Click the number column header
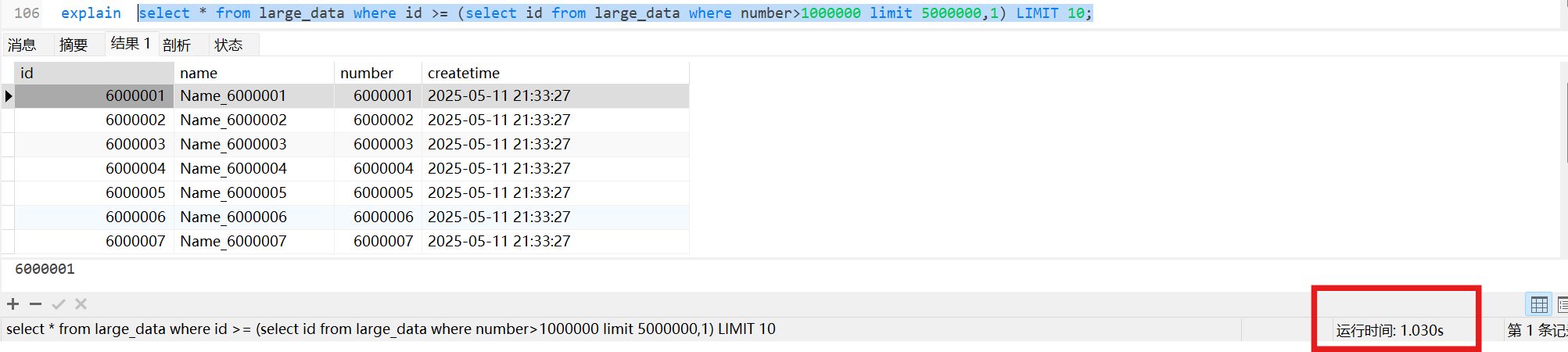 377,73
